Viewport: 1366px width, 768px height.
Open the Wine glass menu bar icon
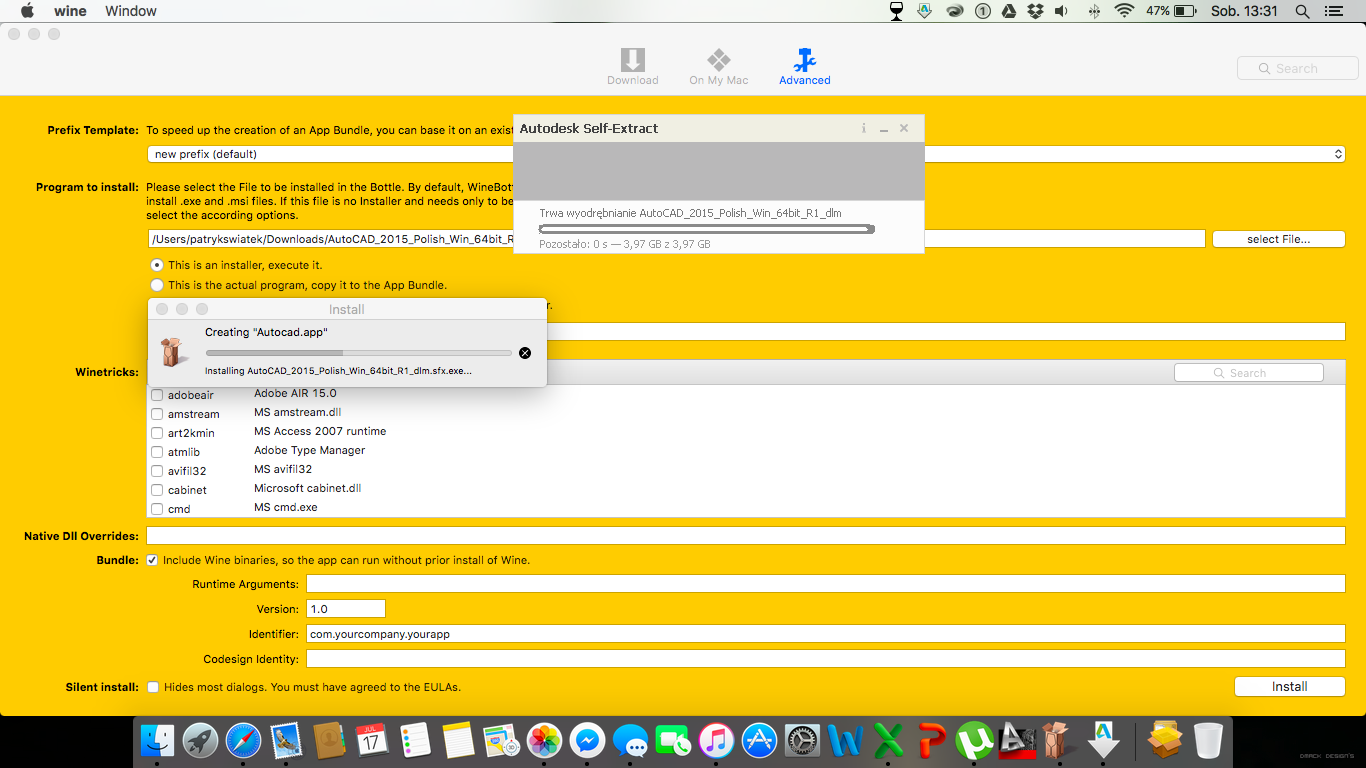click(897, 11)
